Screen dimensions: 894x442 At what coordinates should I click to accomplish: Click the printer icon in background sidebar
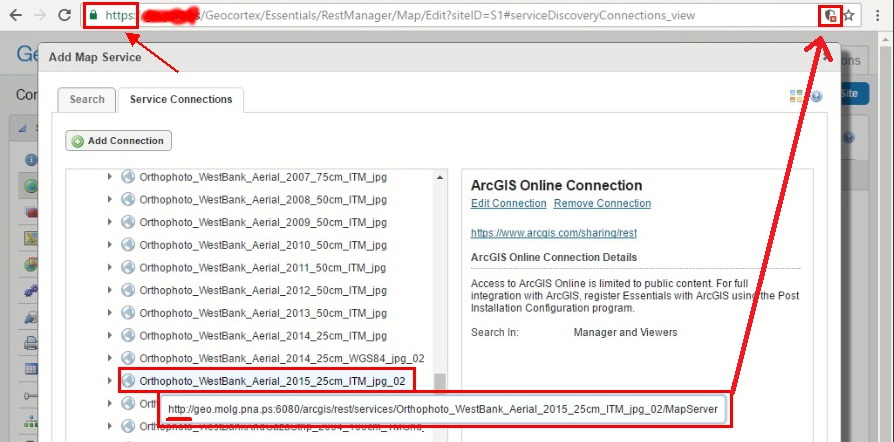pos(31,344)
